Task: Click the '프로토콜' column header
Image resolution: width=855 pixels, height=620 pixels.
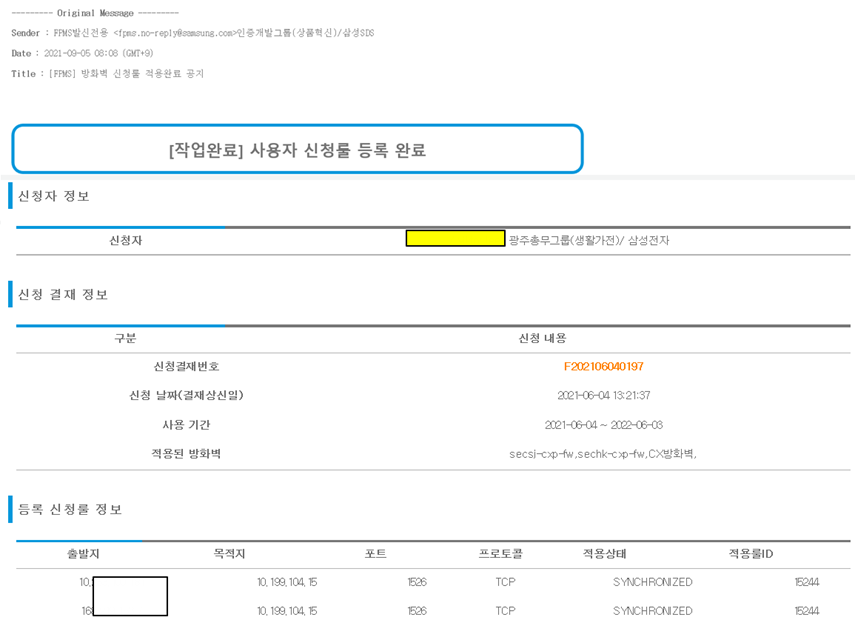Action: coord(501,554)
